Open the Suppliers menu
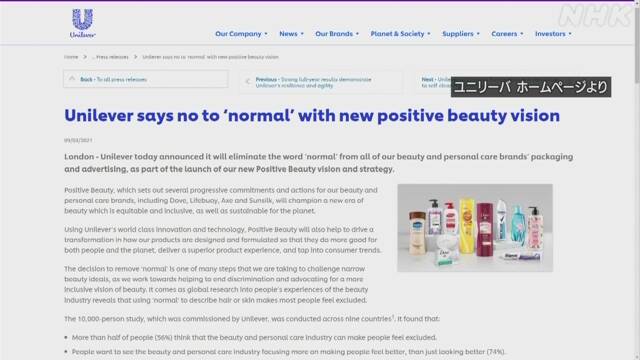The image size is (640, 360). [461, 34]
